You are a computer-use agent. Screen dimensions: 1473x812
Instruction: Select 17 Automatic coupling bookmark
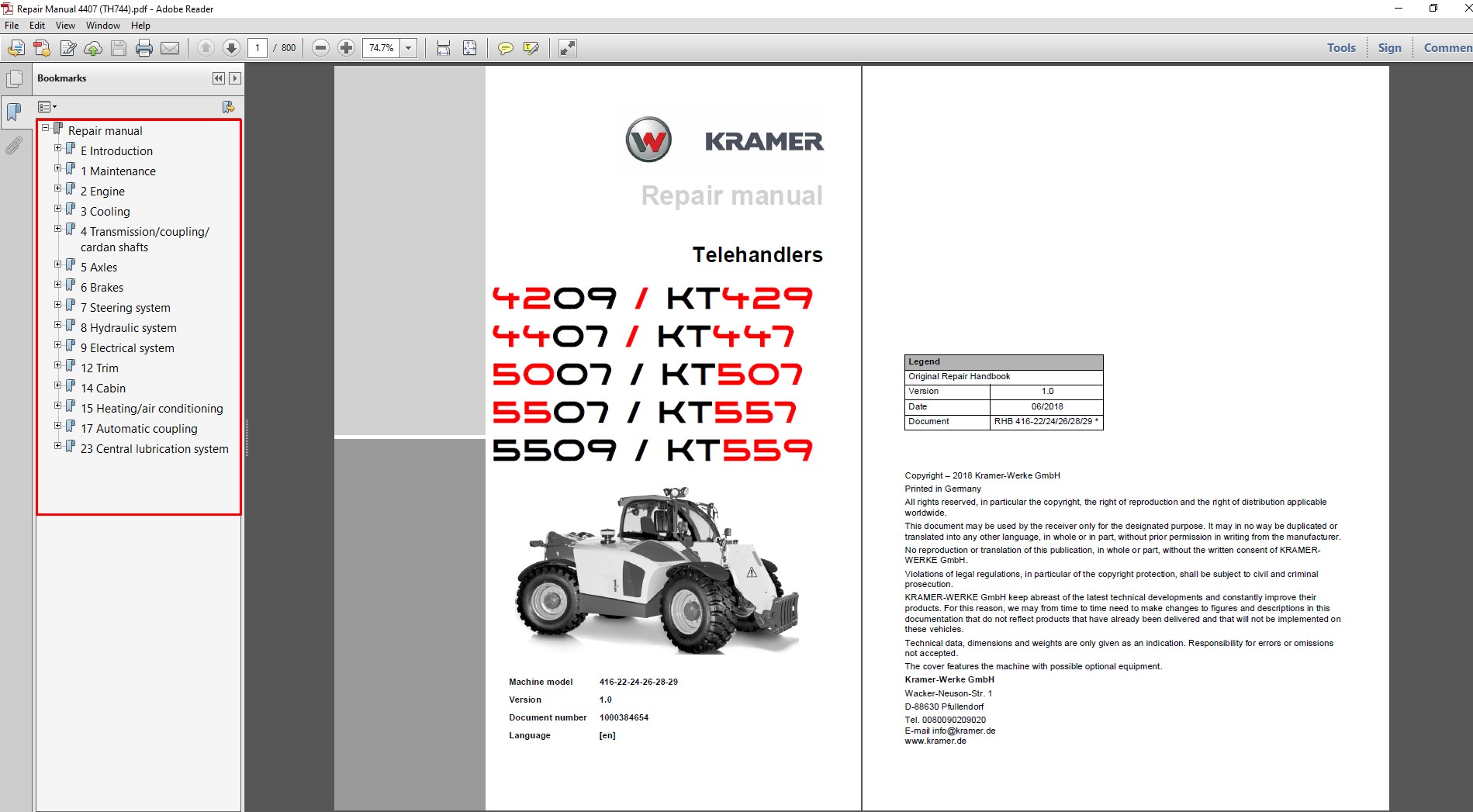tap(139, 429)
